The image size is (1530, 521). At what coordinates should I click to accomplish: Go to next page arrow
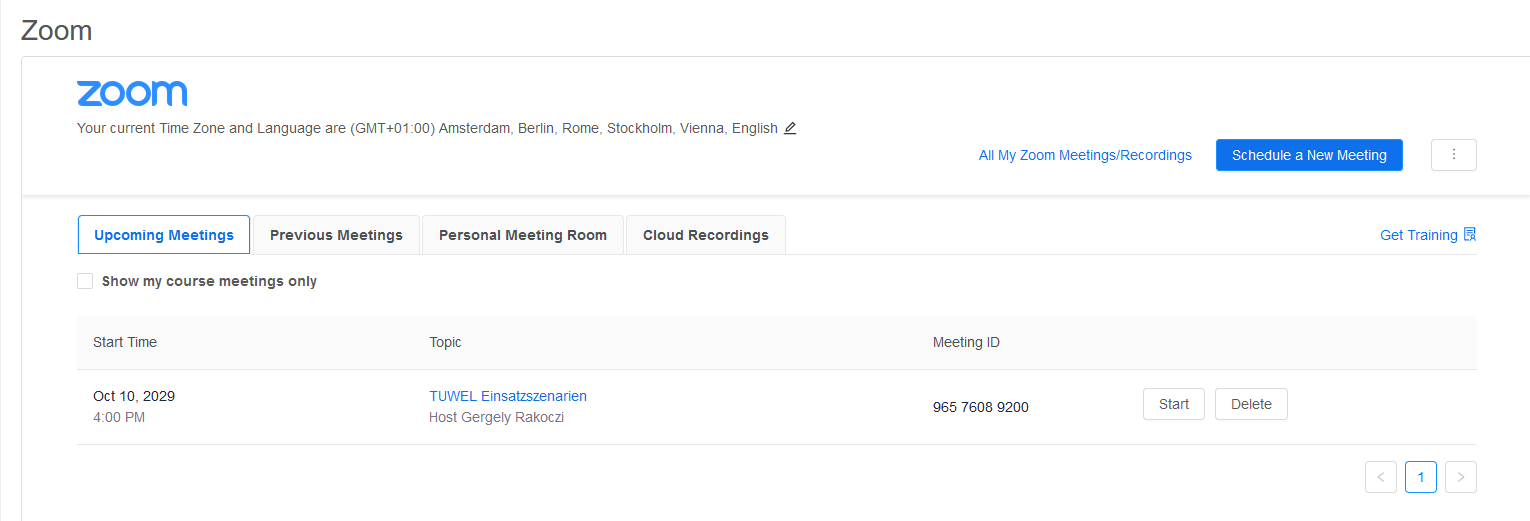tap(1461, 477)
